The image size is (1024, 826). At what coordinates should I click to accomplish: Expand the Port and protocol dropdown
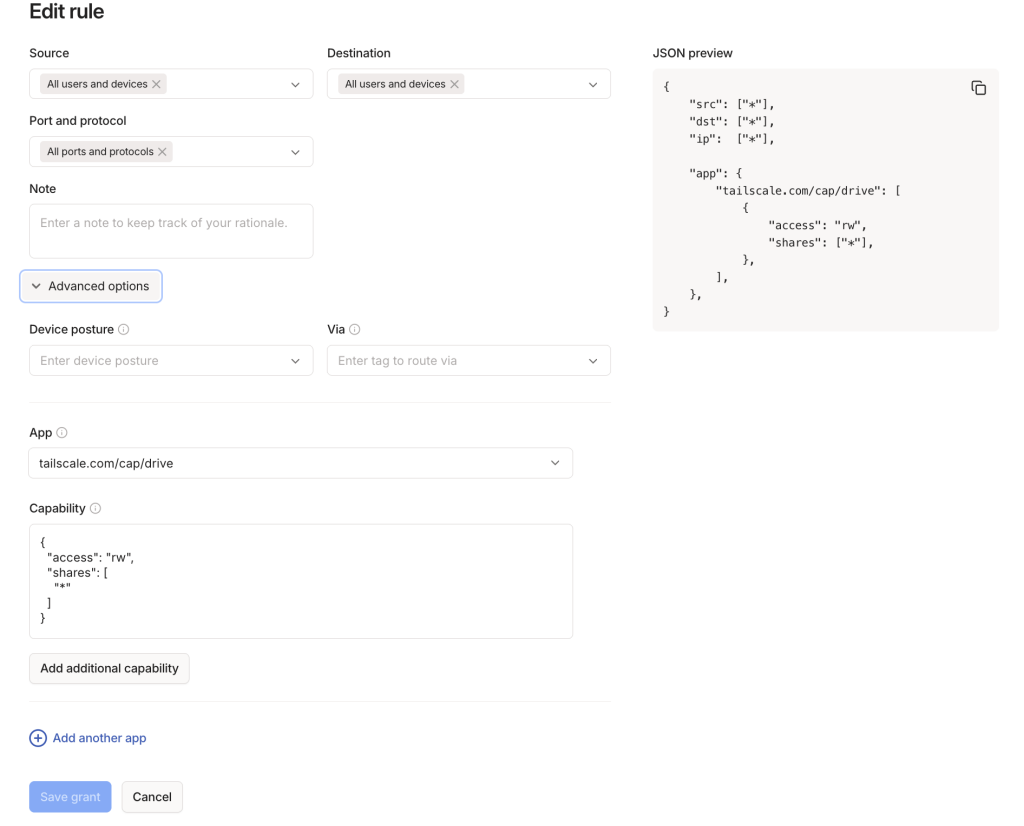pos(295,152)
